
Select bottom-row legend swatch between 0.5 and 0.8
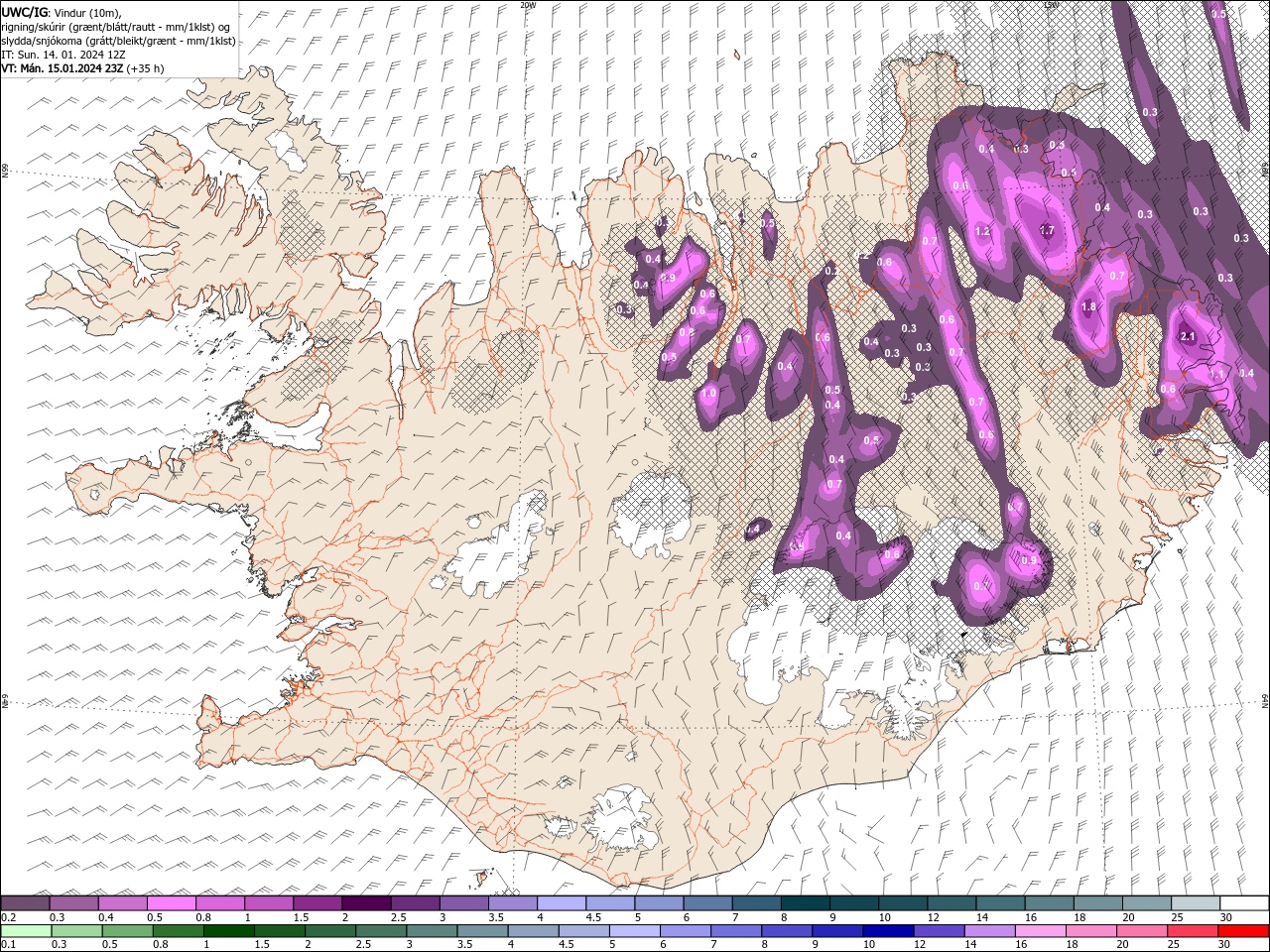[127, 931]
